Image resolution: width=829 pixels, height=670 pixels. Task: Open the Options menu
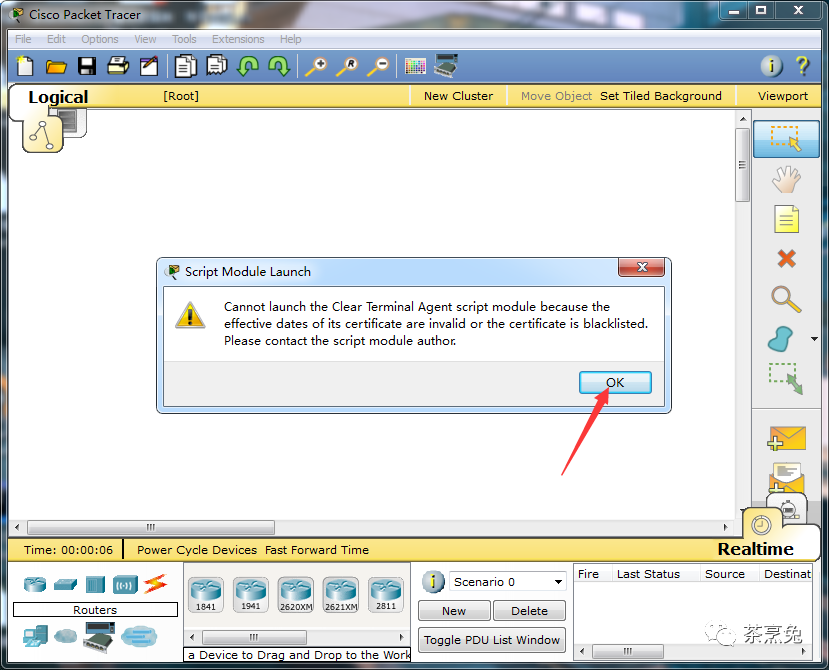click(x=99, y=39)
